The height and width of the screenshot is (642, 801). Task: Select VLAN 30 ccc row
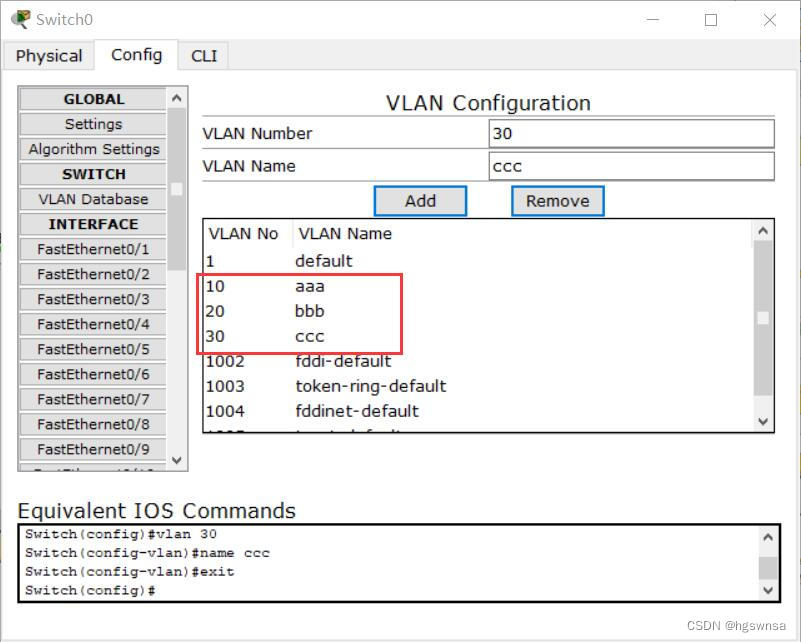pyautogui.click(x=478, y=336)
